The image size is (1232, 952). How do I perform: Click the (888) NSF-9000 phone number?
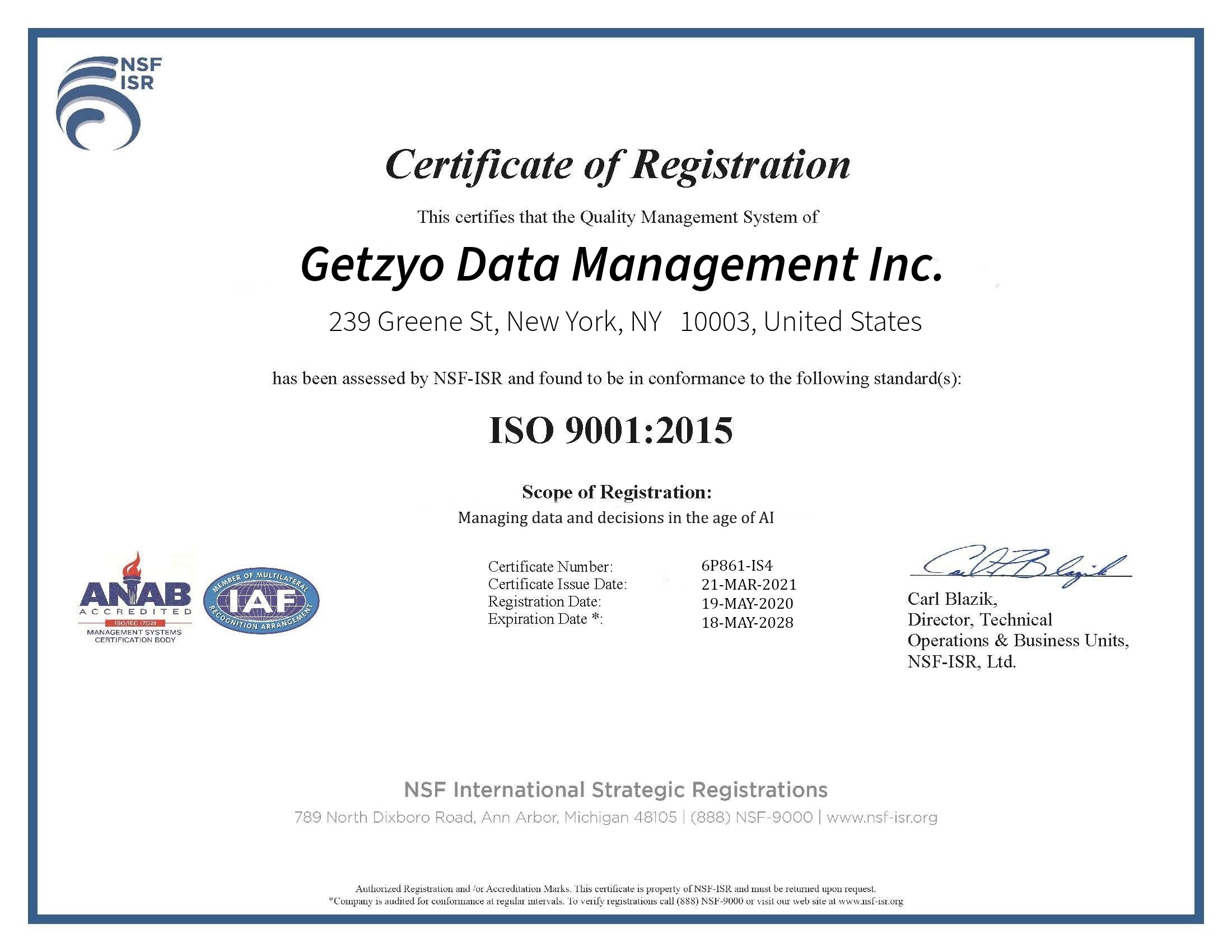pos(752,817)
